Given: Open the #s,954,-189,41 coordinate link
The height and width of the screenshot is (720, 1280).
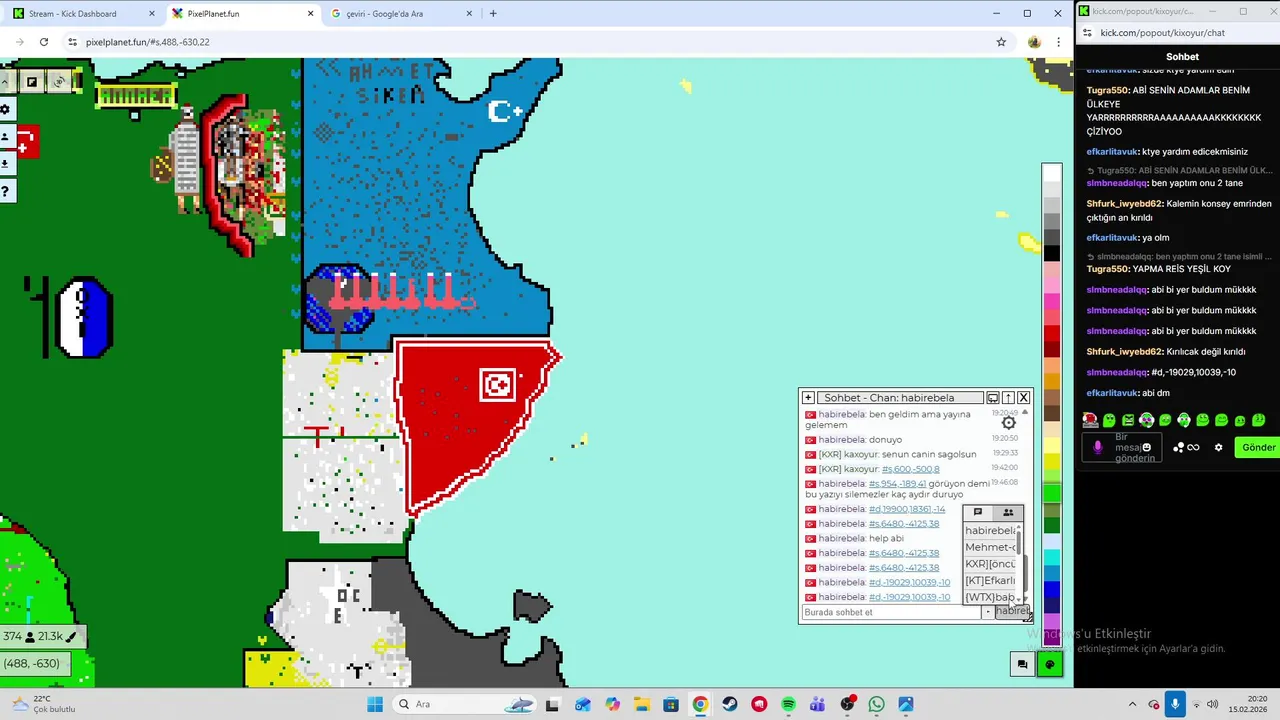Looking at the screenshot, I should pos(897,483).
